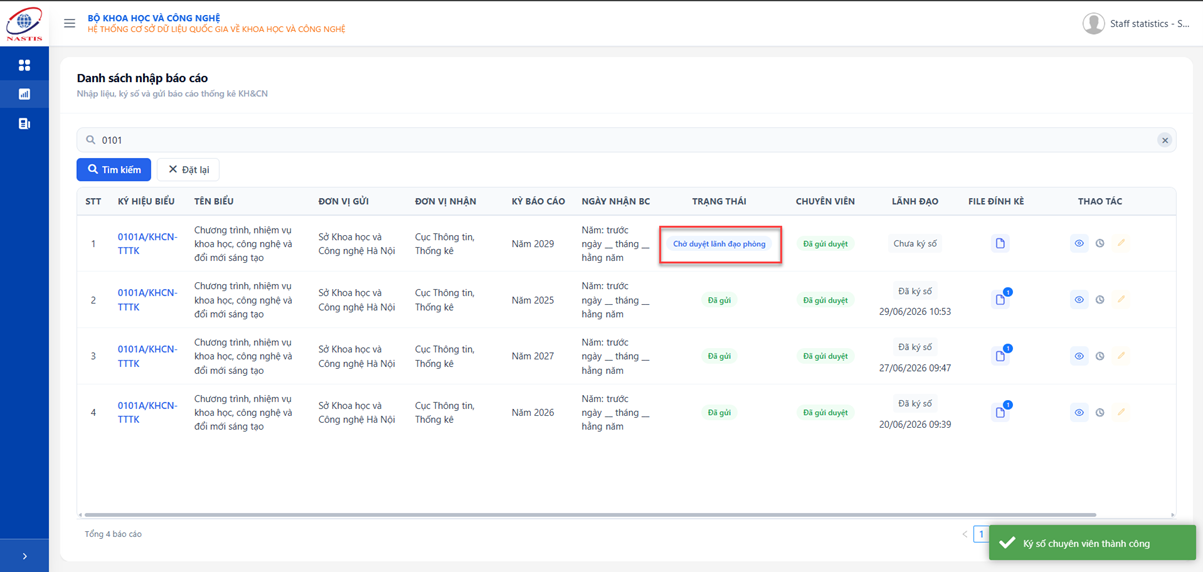The image size is (1203, 572).
Task: Click 20/06/2026 09:39 signing date
Action: pyautogui.click(x=915, y=424)
